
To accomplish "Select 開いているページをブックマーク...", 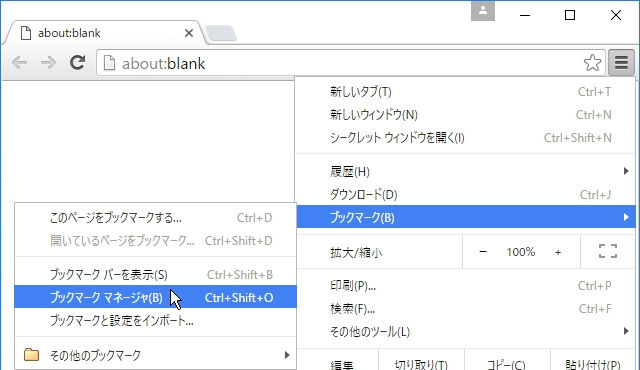I will [x=155, y=241].
